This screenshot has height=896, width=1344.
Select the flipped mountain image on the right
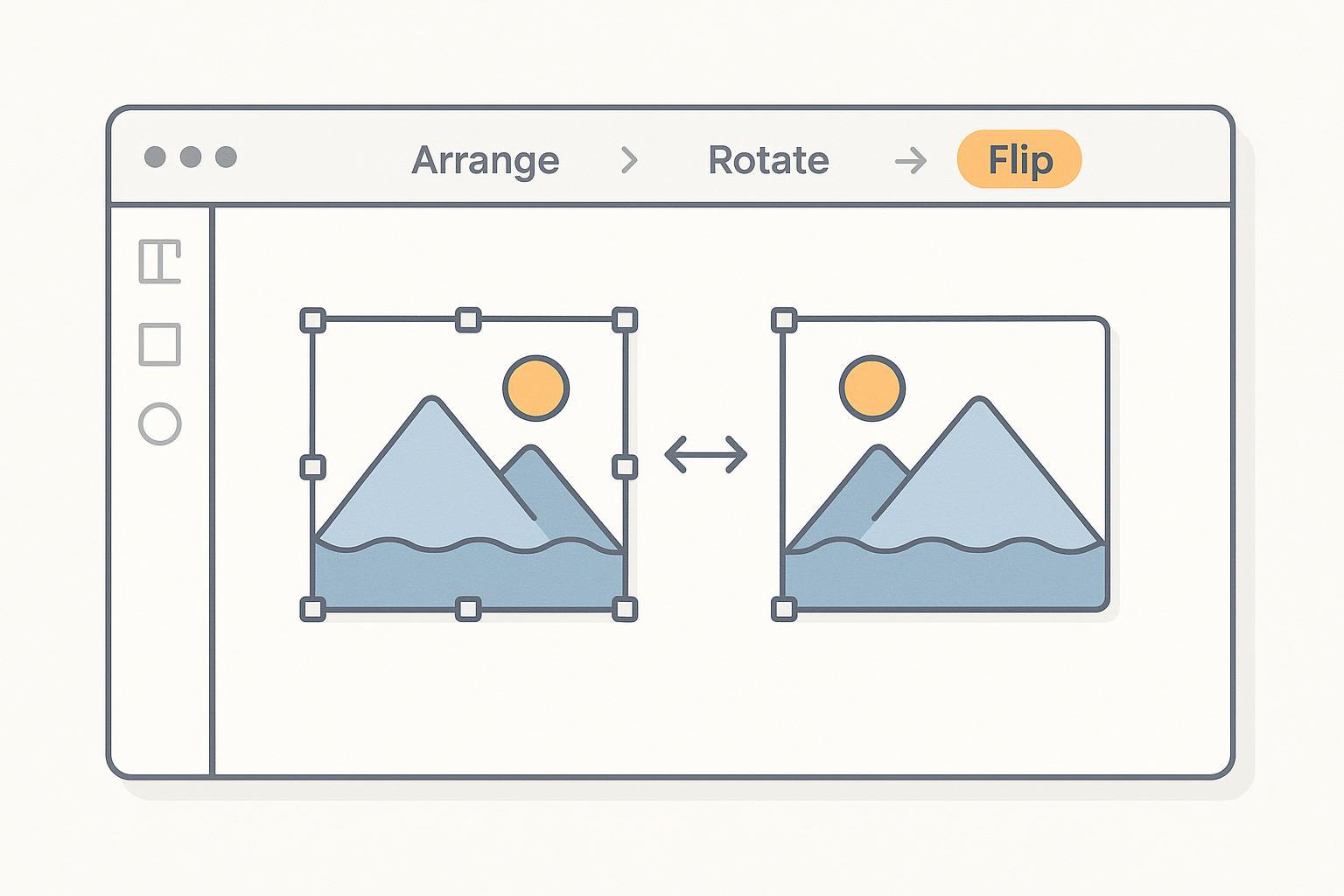click(x=945, y=490)
